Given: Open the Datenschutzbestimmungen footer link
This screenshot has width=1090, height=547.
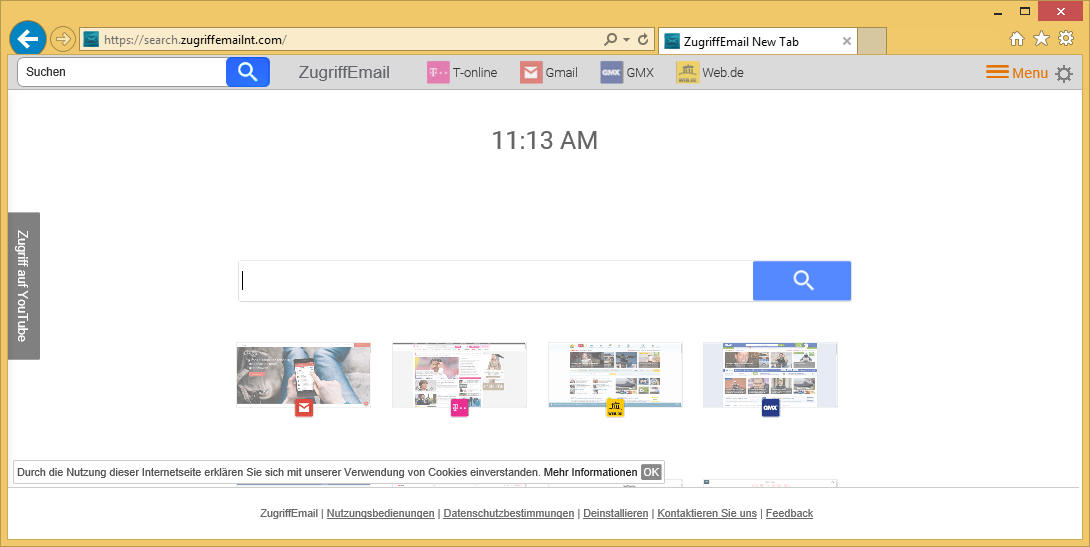Looking at the screenshot, I should 509,513.
